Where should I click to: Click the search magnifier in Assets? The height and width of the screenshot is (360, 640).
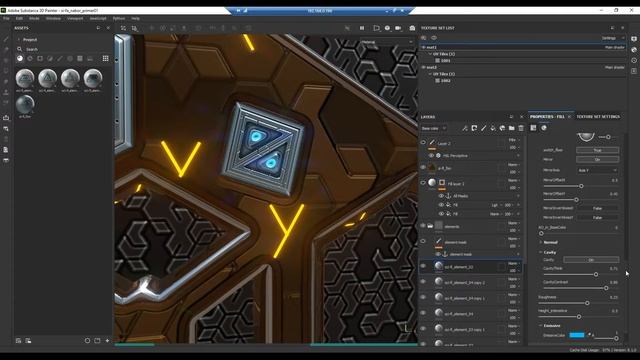coord(19,49)
